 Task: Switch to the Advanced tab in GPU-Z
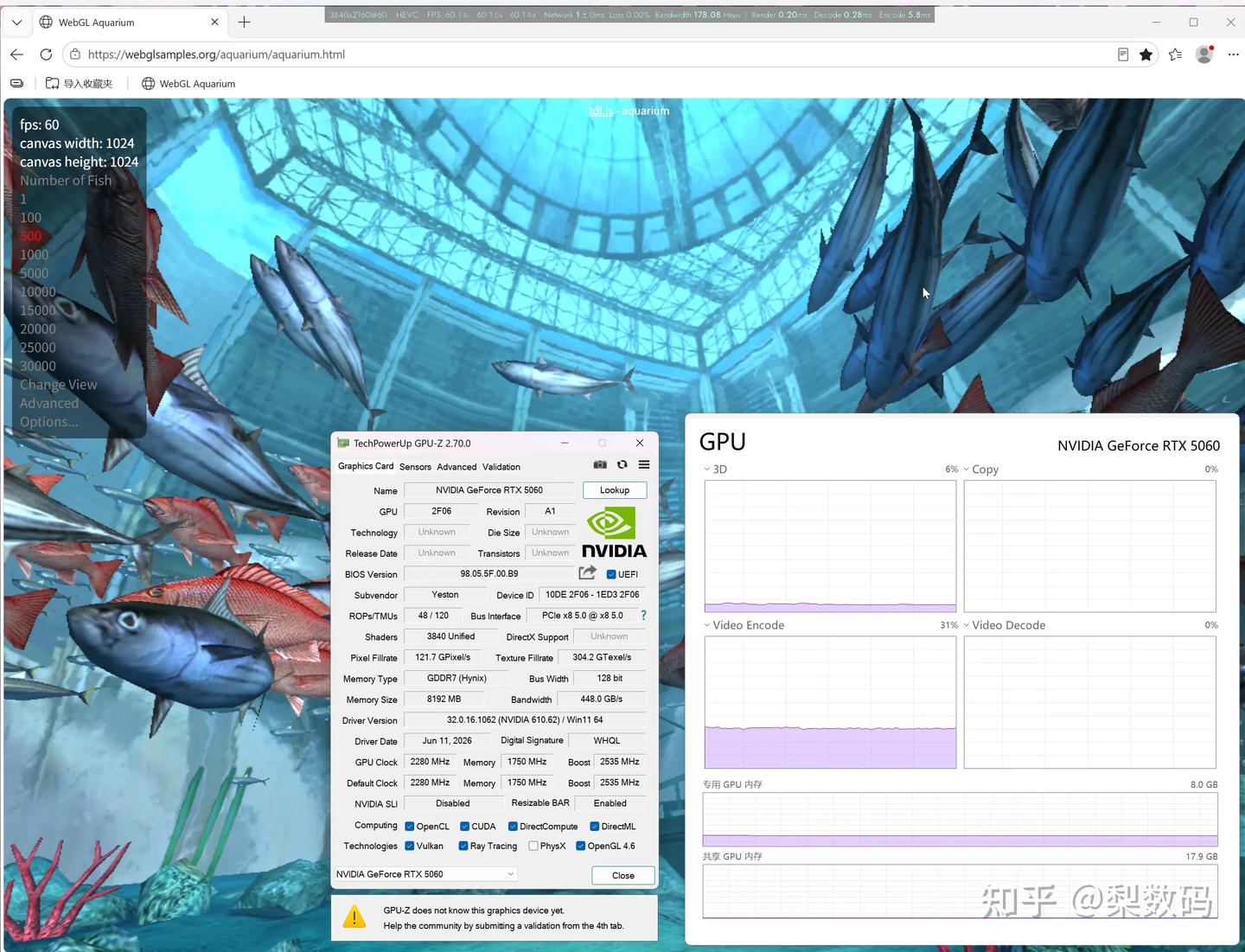[456, 467]
